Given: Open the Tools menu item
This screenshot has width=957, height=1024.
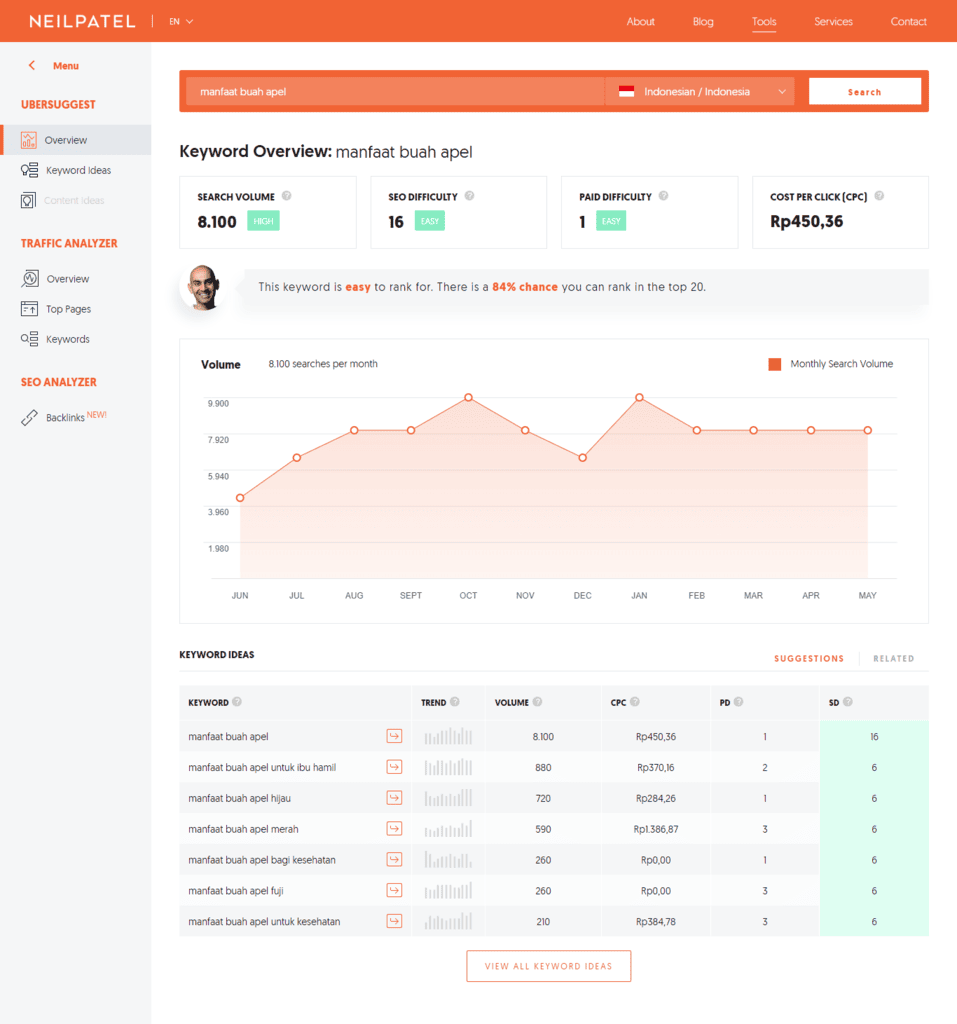Looking at the screenshot, I should [764, 22].
